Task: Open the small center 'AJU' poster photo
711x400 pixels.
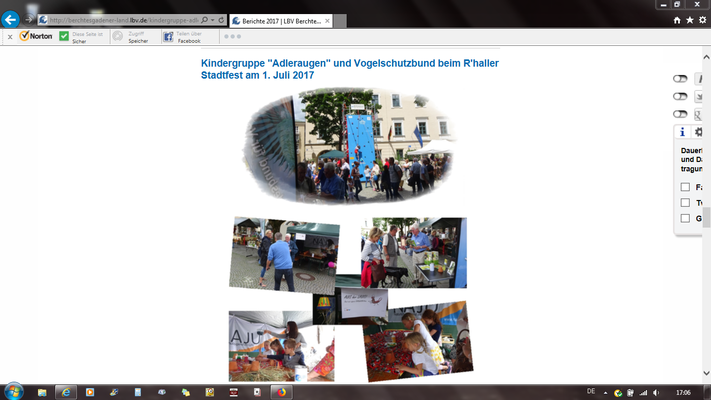Action: pyautogui.click(x=350, y=306)
